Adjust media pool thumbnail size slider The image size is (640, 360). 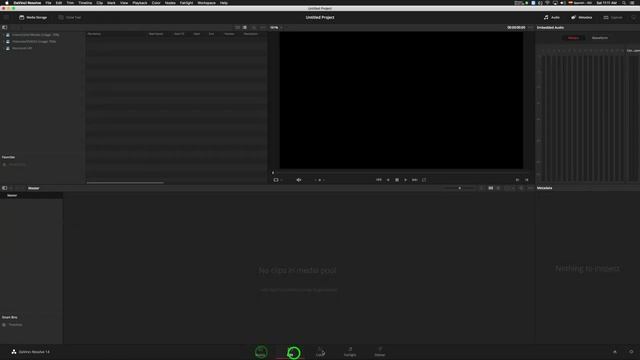tap(459, 188)
